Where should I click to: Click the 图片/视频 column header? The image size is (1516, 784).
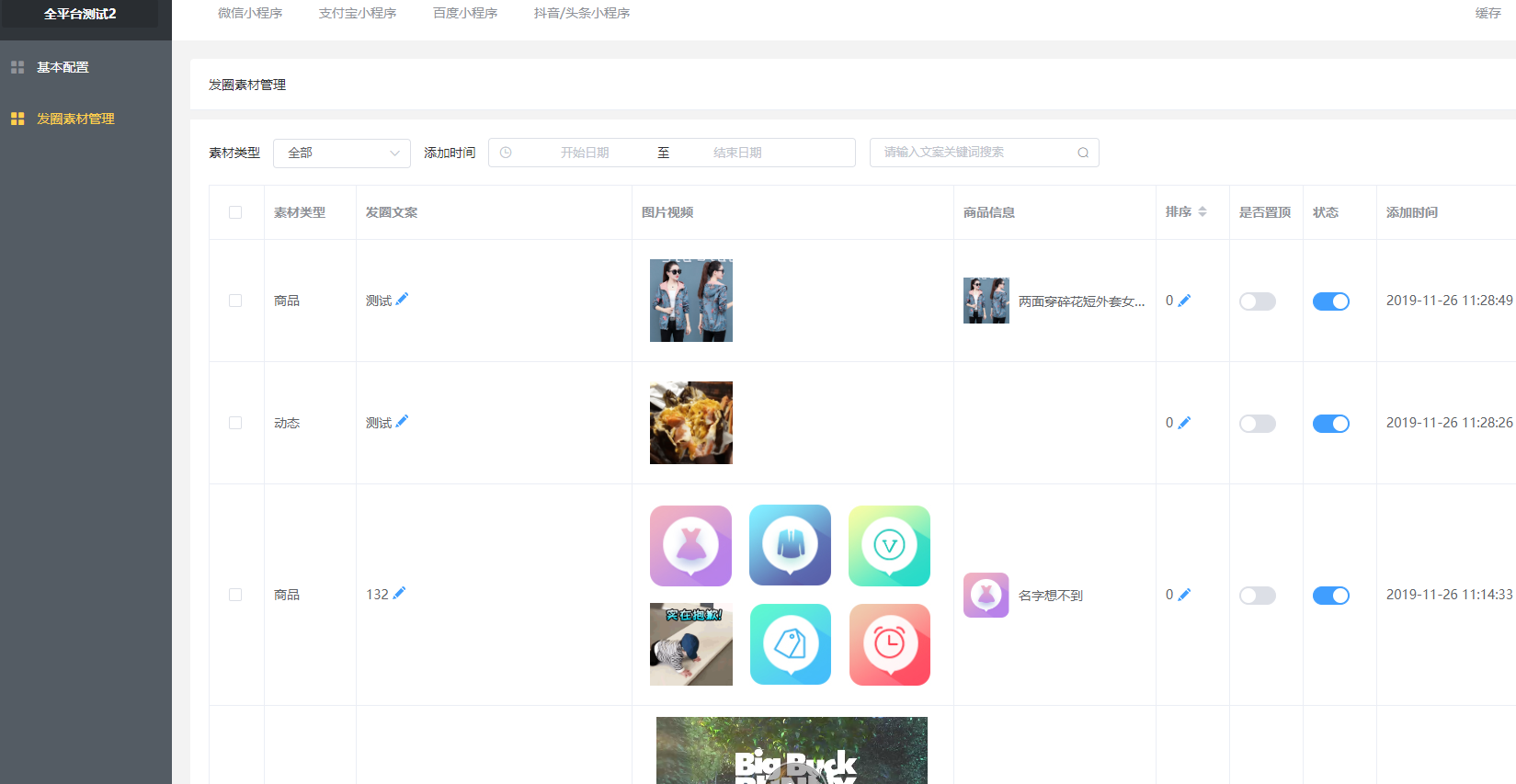coord(667,212)
